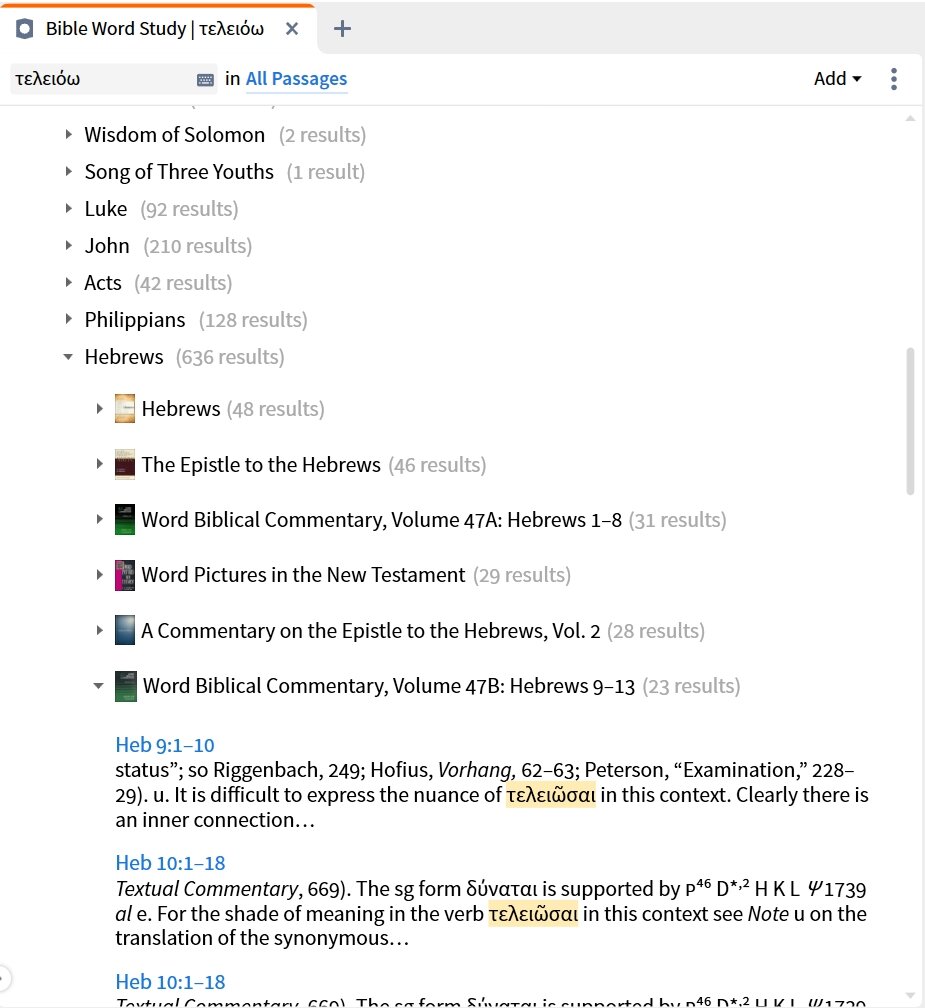This screenshot has width=925, height=1008.
Task: Collapse the Hebrews 636 results section
Action: coord(68,357)
